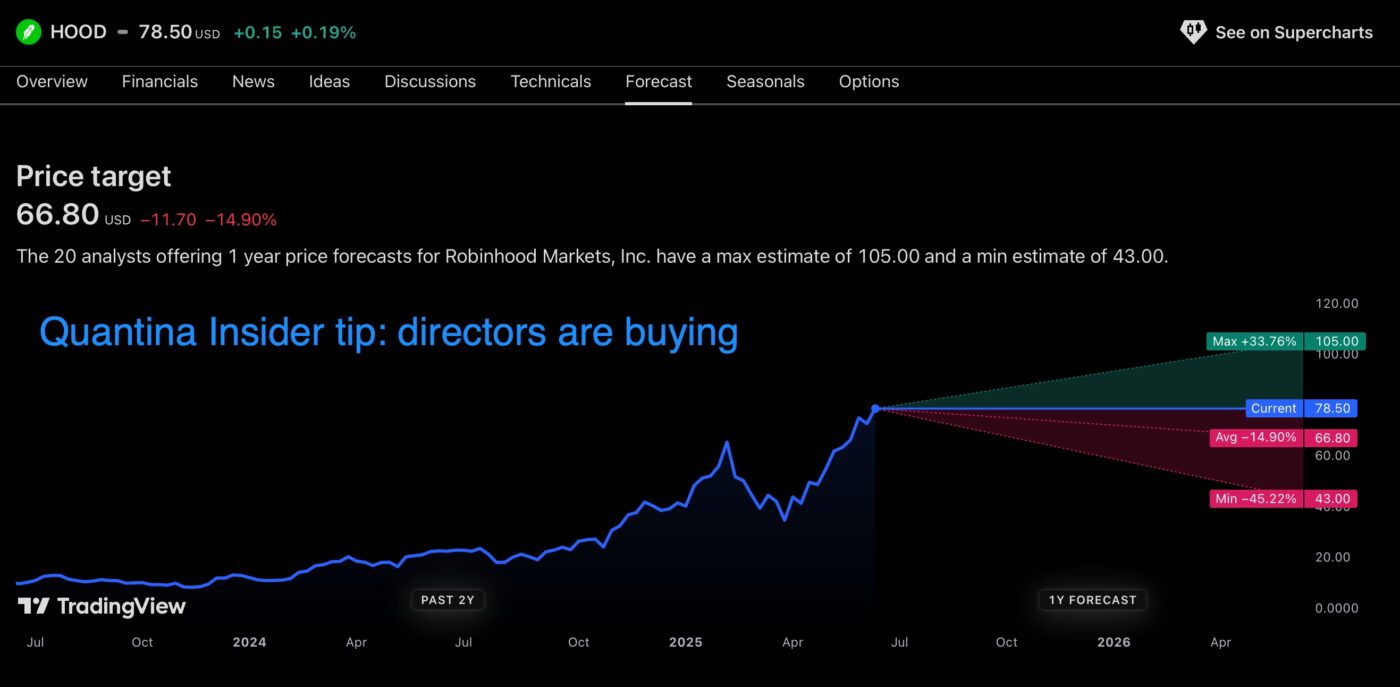
Task: Open the Options tab
Action: 869,82
